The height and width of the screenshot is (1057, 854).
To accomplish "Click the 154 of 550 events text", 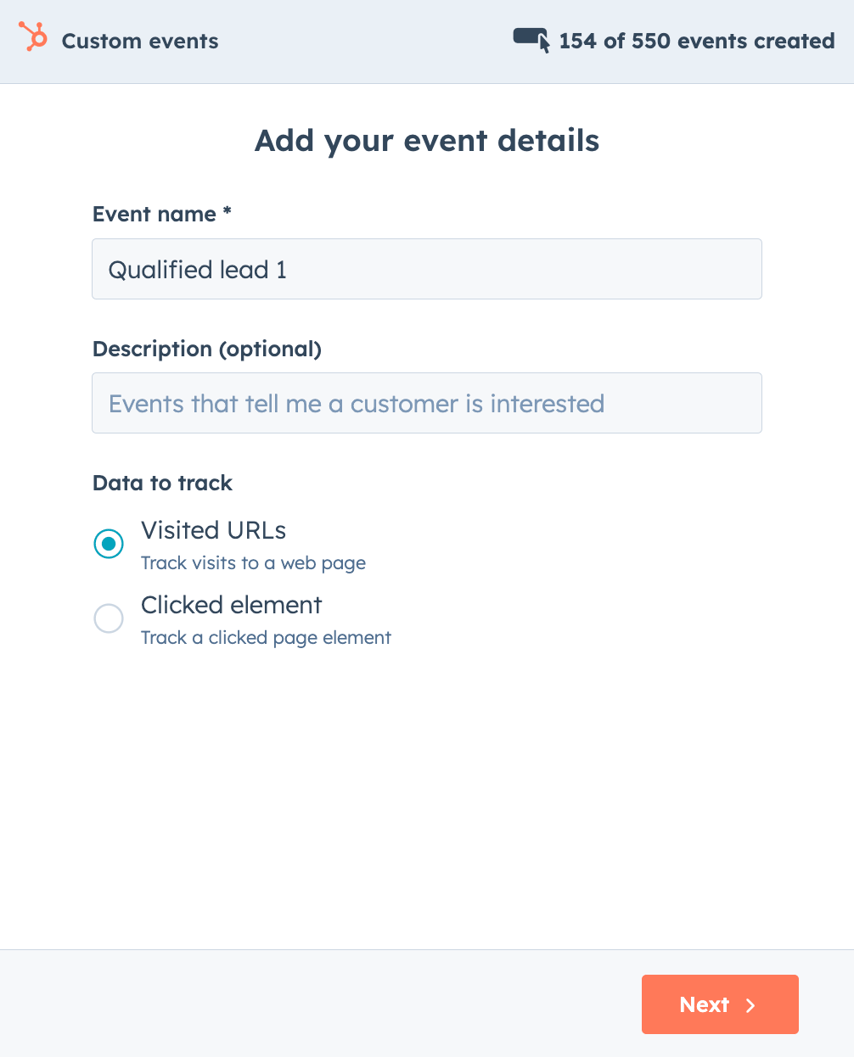I will [x=696, y=41].
